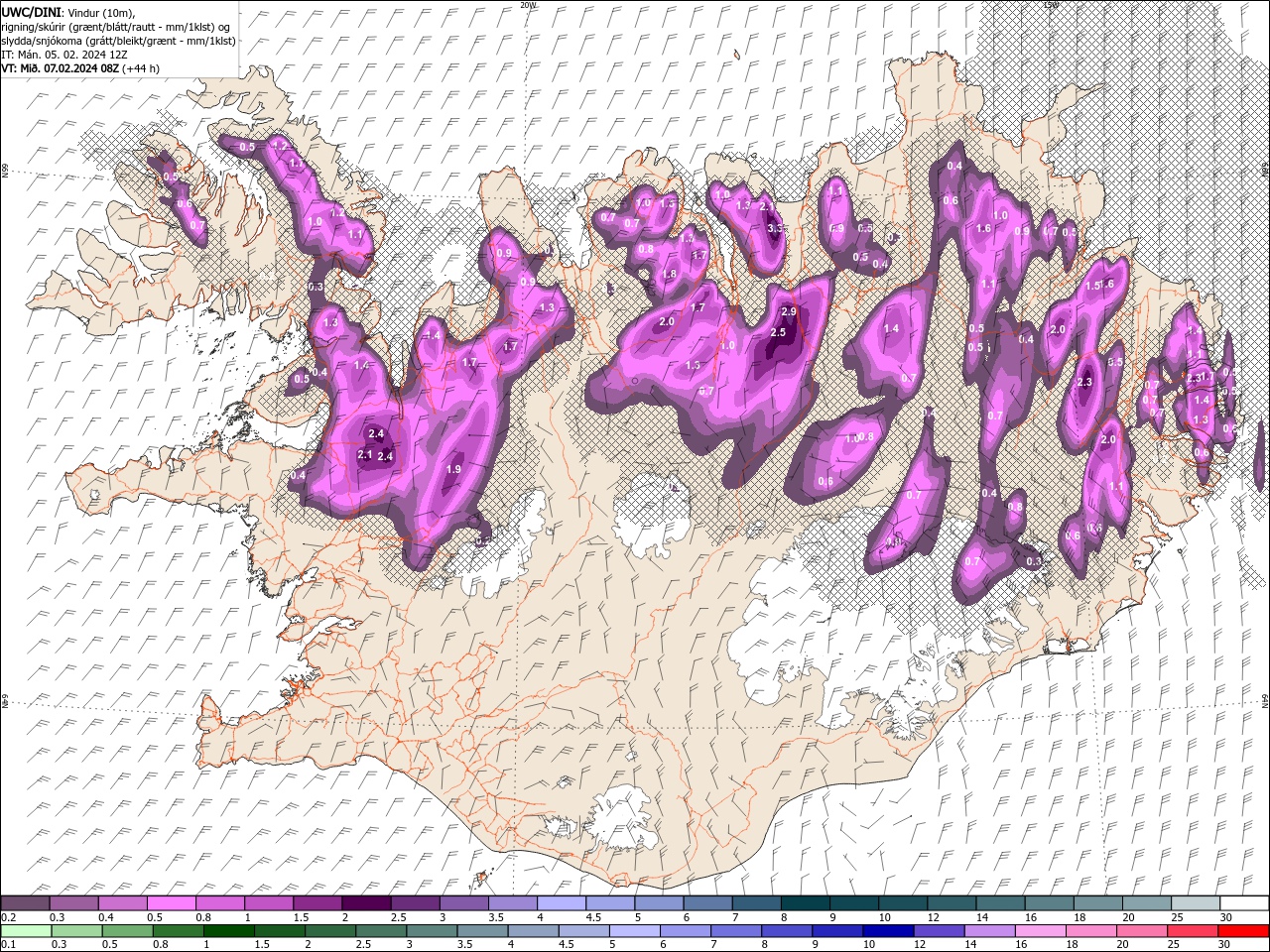Click the upper legend swatch between 1.5 and 2
Screen dimensions: 1270x952
317,903
